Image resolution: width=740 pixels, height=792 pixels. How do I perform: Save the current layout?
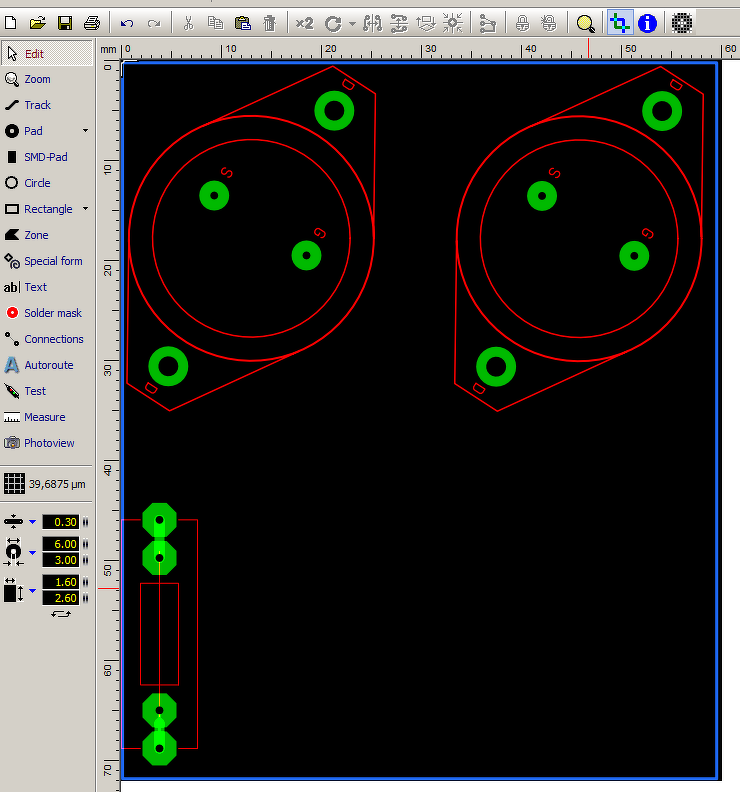pos(65,23)
